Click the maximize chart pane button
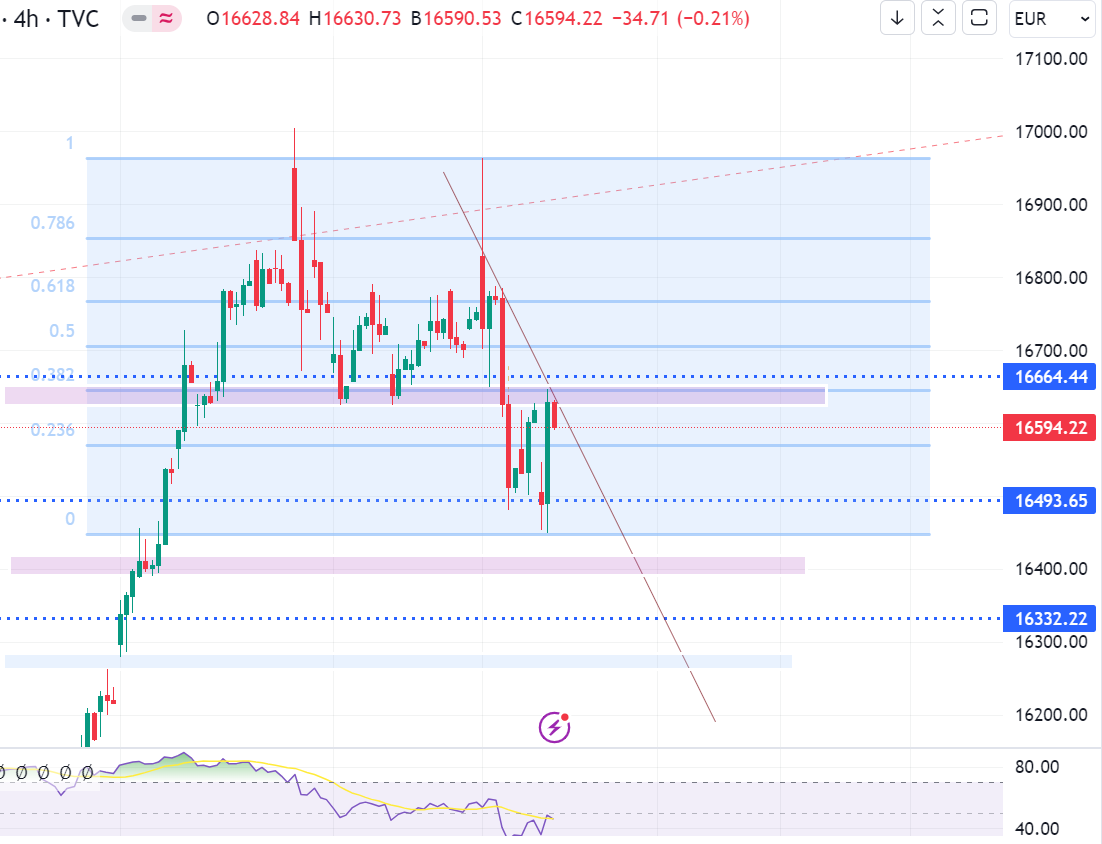1102x844 pixels. [x=979, y=18]
